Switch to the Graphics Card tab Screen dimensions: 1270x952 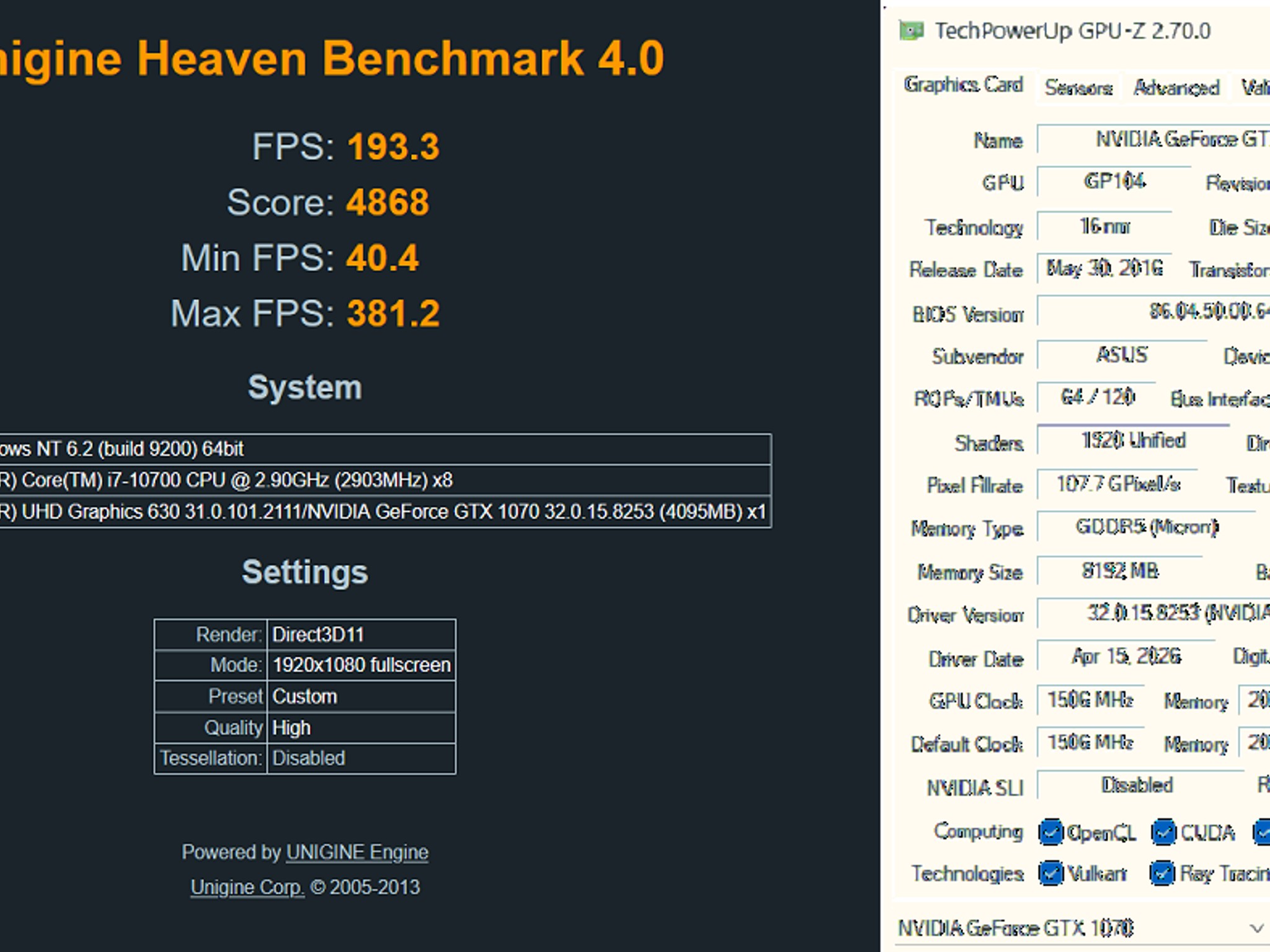(x=963, y=85)
